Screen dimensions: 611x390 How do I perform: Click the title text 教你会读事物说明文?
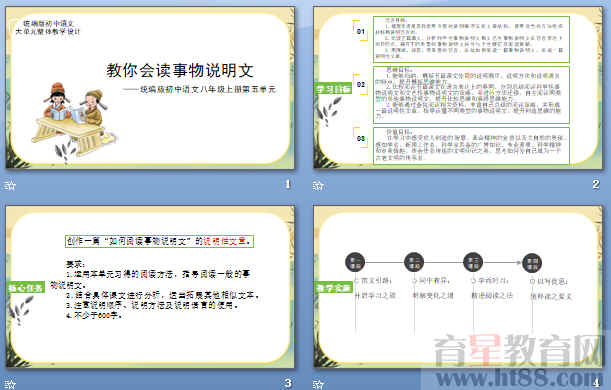[180, 71]
